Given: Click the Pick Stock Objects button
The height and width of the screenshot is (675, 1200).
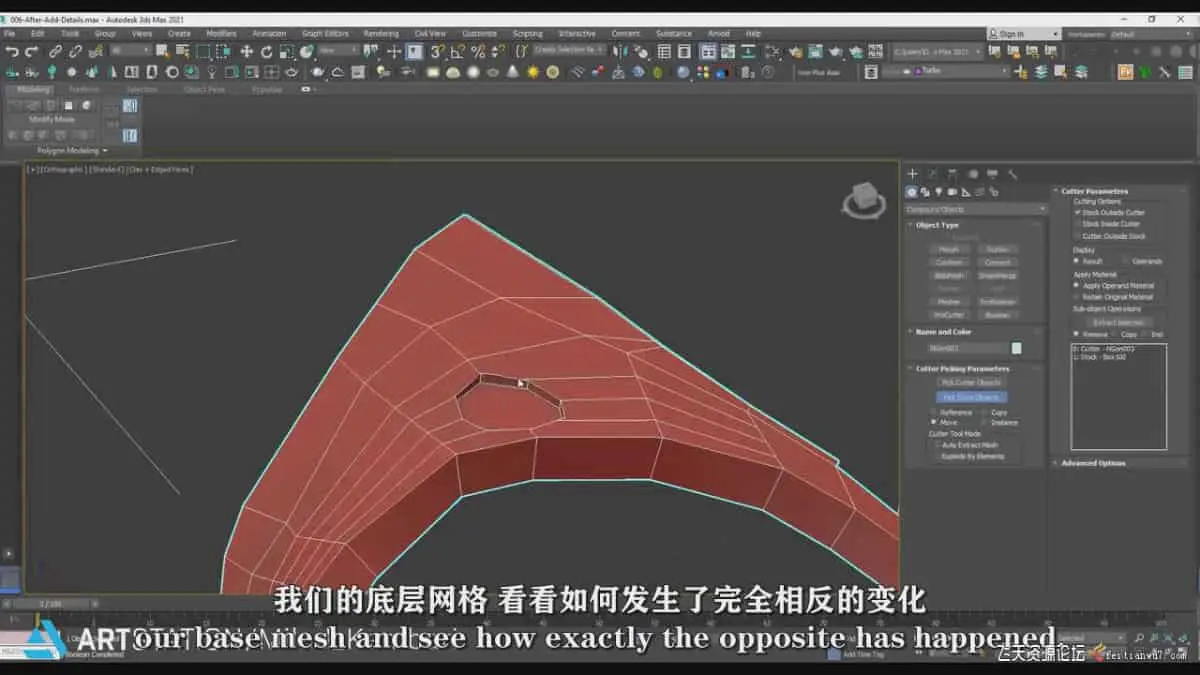Looking at the screenshot, I should pos(972,397).
